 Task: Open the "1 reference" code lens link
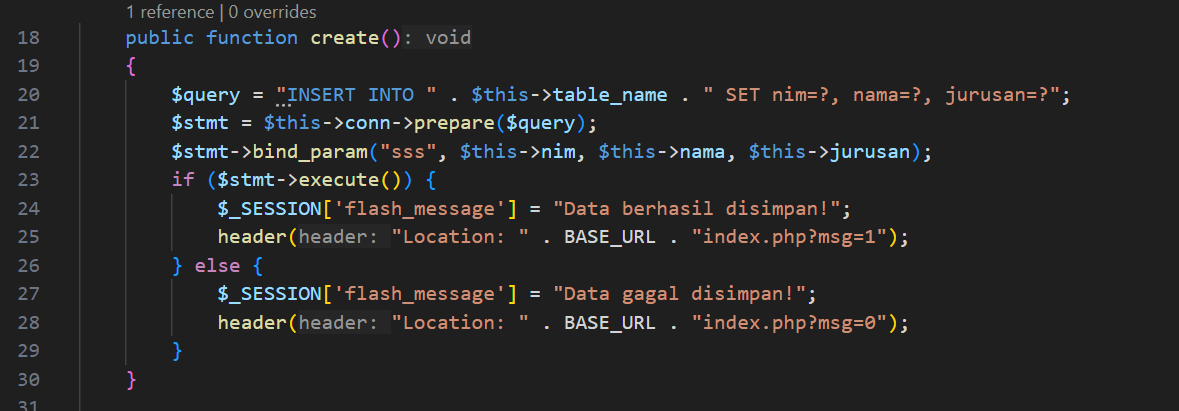166,13
